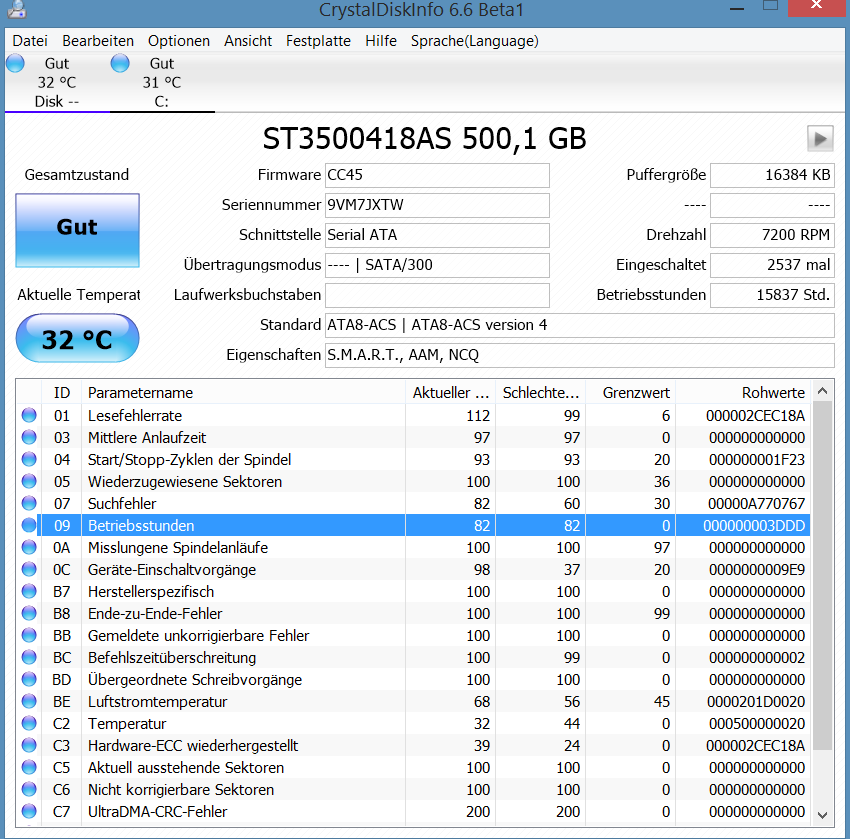Click the Schlechte column header
This screenshot has height=839, width=850.
(x=540, y=392)
